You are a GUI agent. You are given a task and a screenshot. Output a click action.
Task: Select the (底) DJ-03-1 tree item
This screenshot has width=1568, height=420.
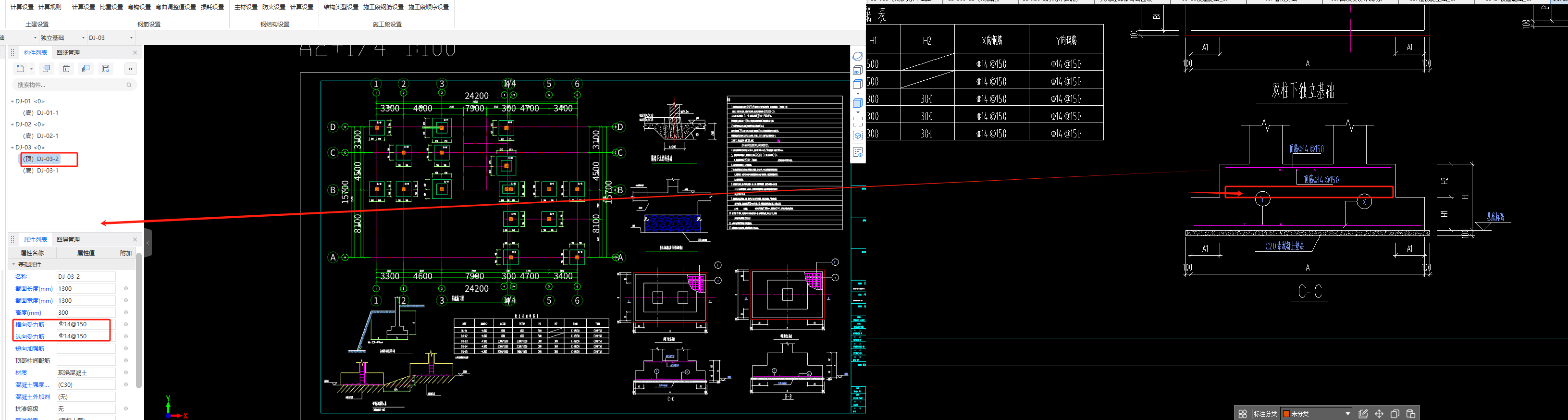point(41,171)
